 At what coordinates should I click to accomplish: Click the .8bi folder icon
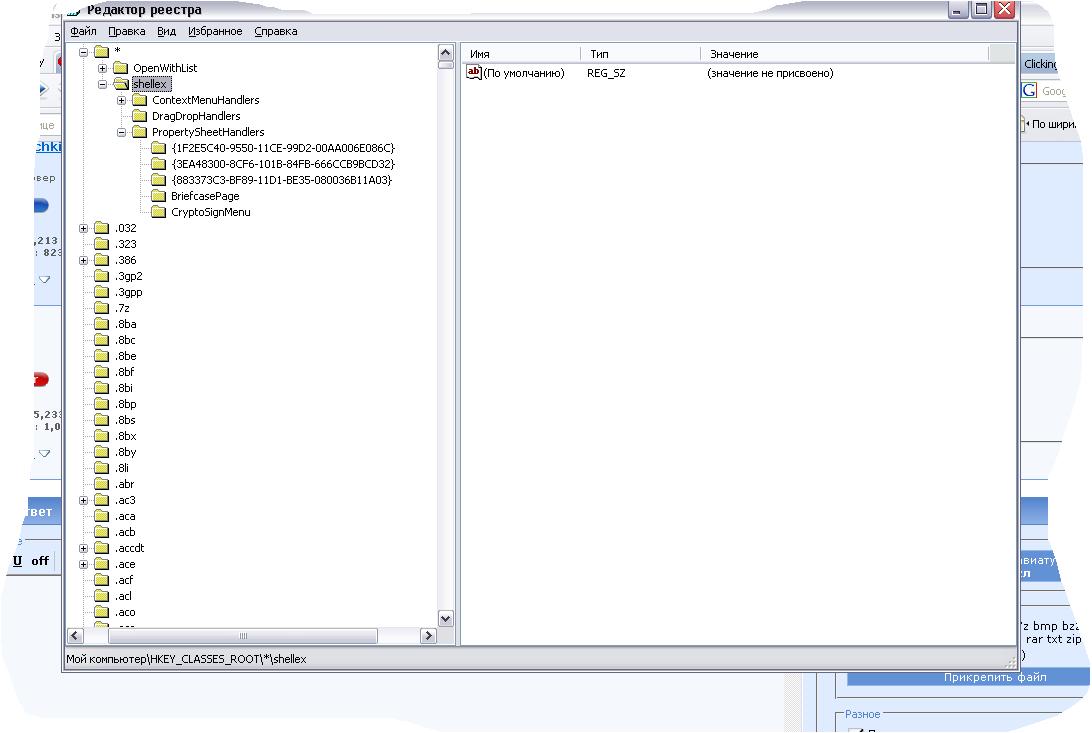coord(102,388)
